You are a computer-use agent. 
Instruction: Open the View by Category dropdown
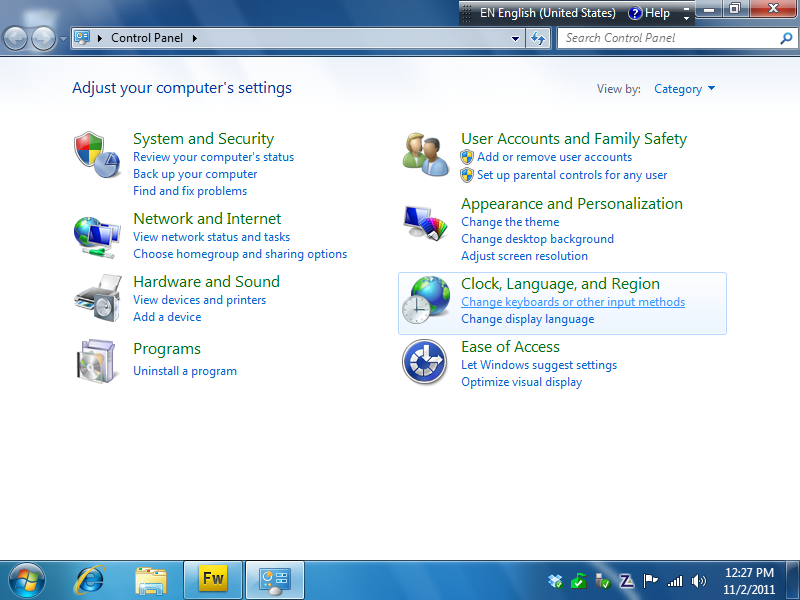coord(684,89)
